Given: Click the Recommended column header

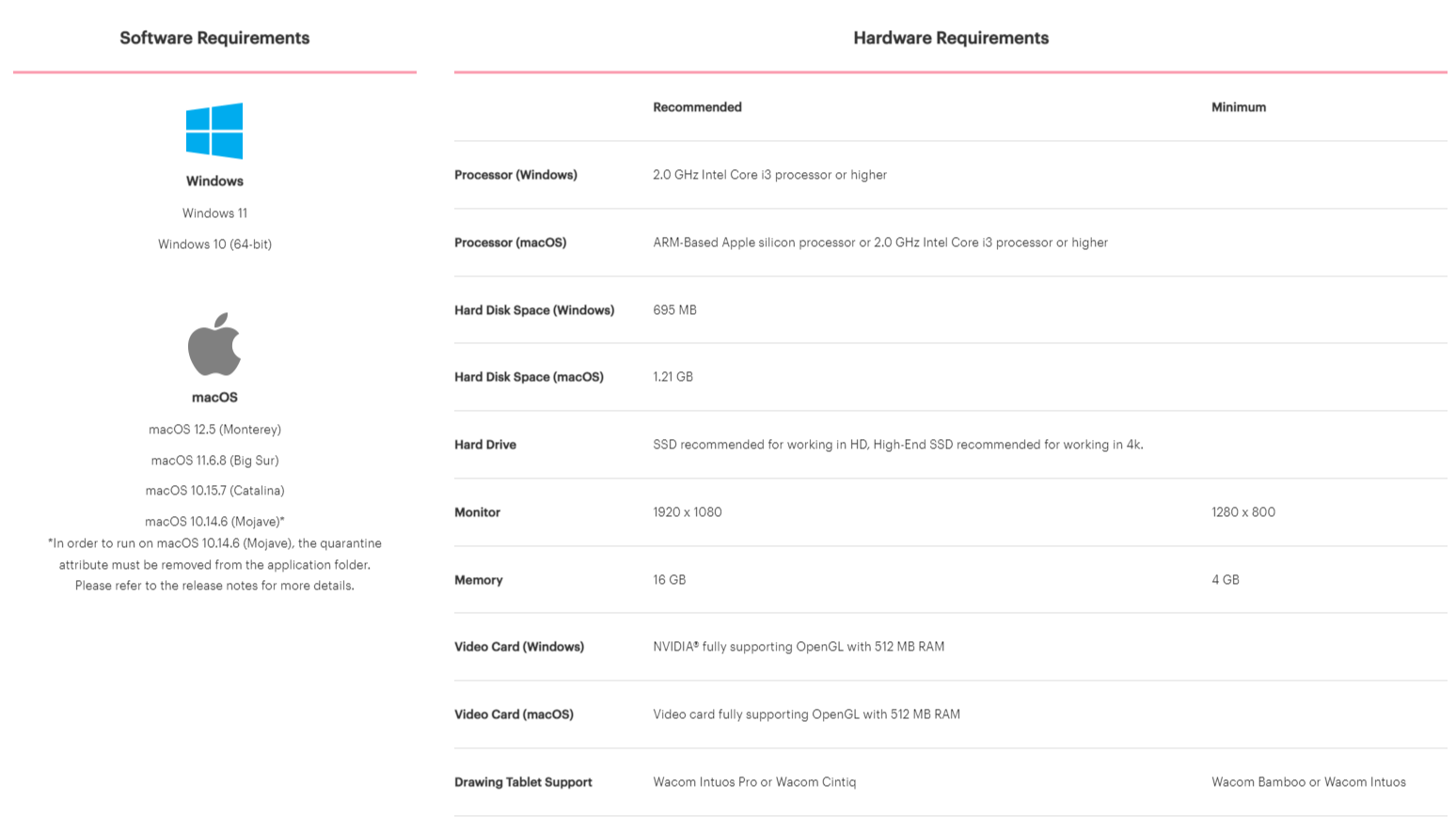Looking at the screenshot, I should (x=697, y=107).
